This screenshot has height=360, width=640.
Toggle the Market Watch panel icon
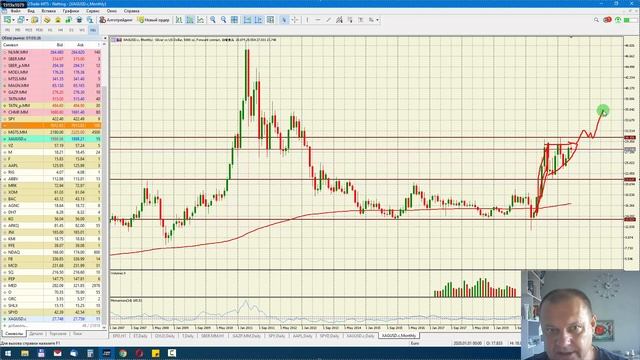35,20
